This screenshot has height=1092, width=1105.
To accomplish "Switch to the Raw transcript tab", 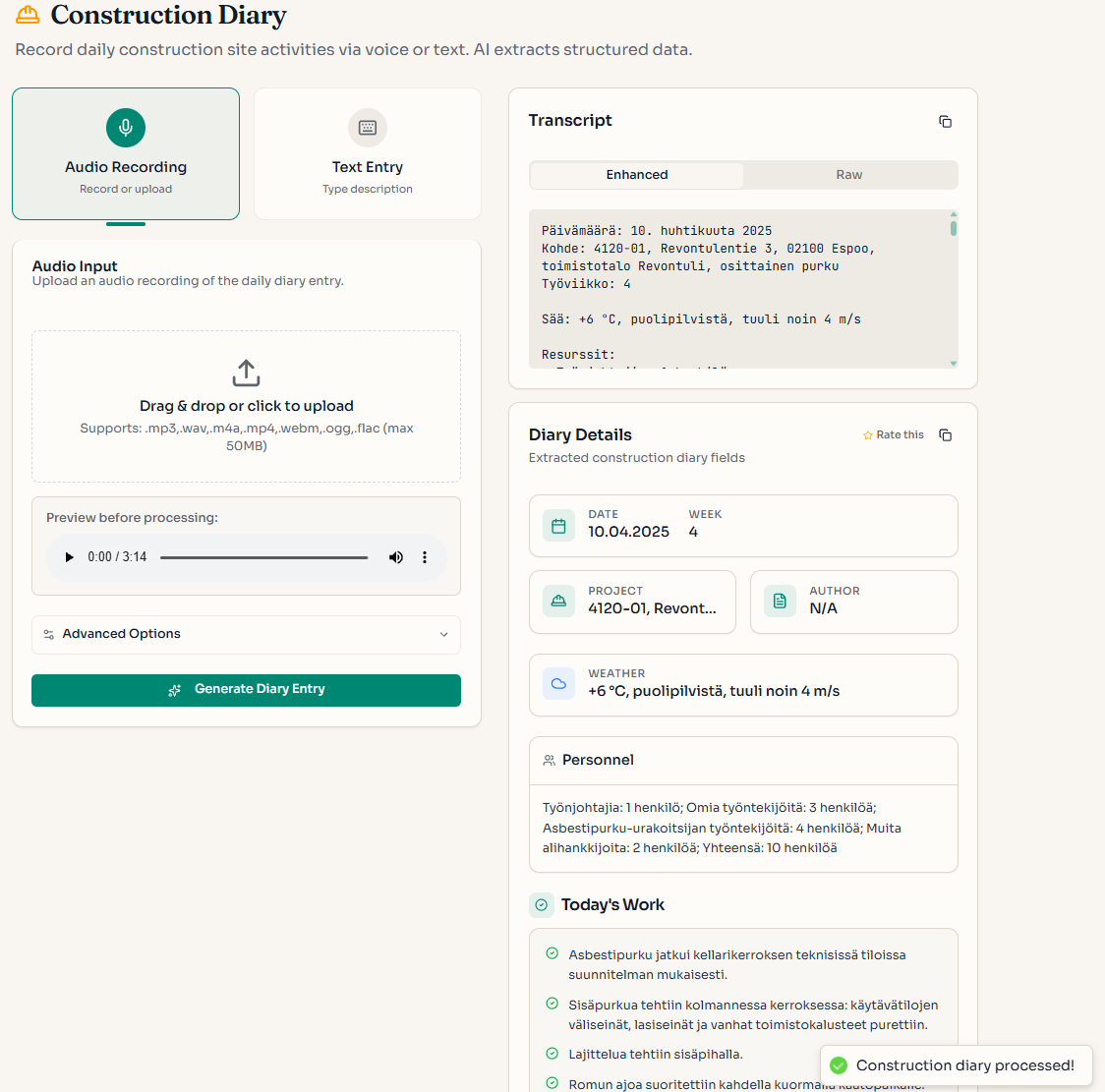I will tap(848, 175).
